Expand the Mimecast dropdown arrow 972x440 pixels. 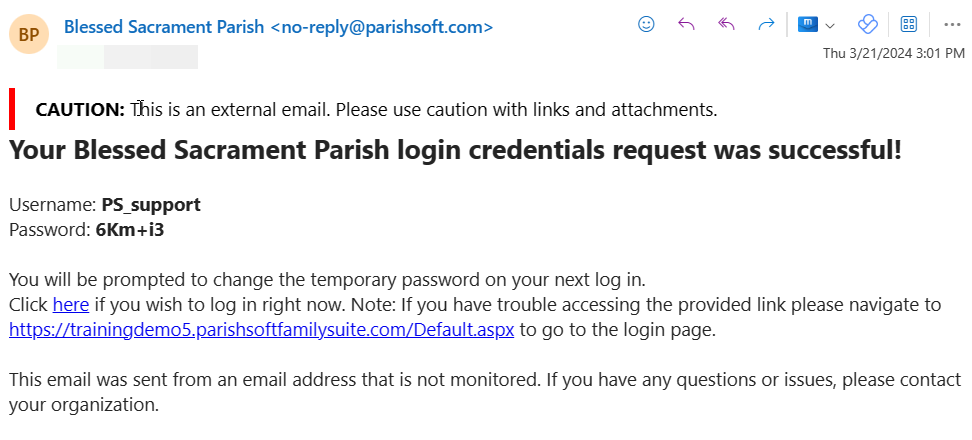[x=831, y=25]
